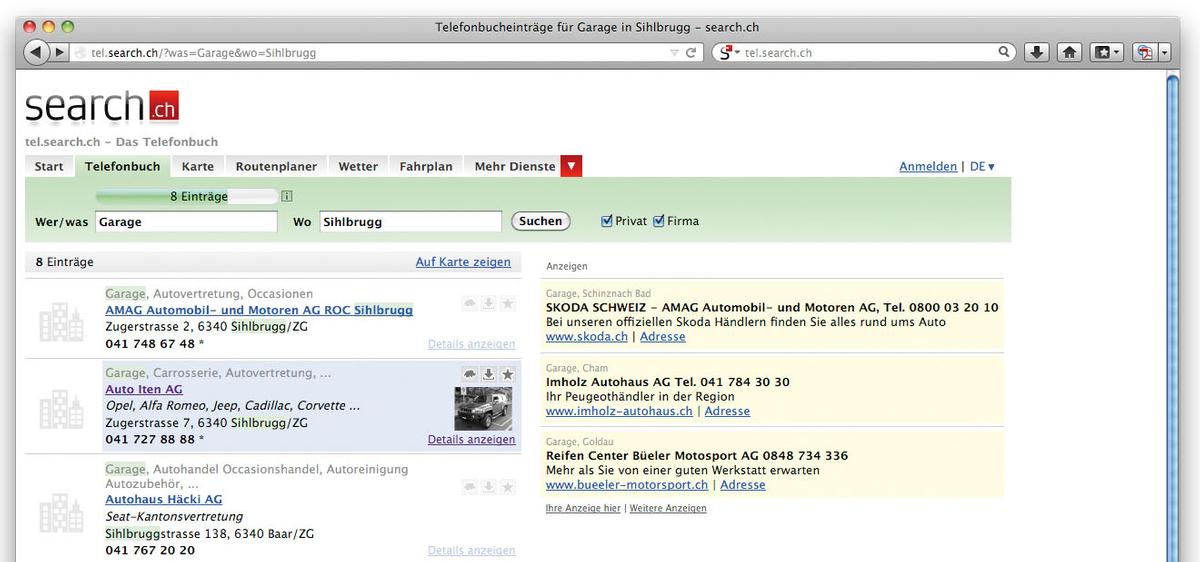Open the www.bueeler-motorsport.ch link
The width and height of the screenshot is (1200, 562).
(x=627, y=485)
